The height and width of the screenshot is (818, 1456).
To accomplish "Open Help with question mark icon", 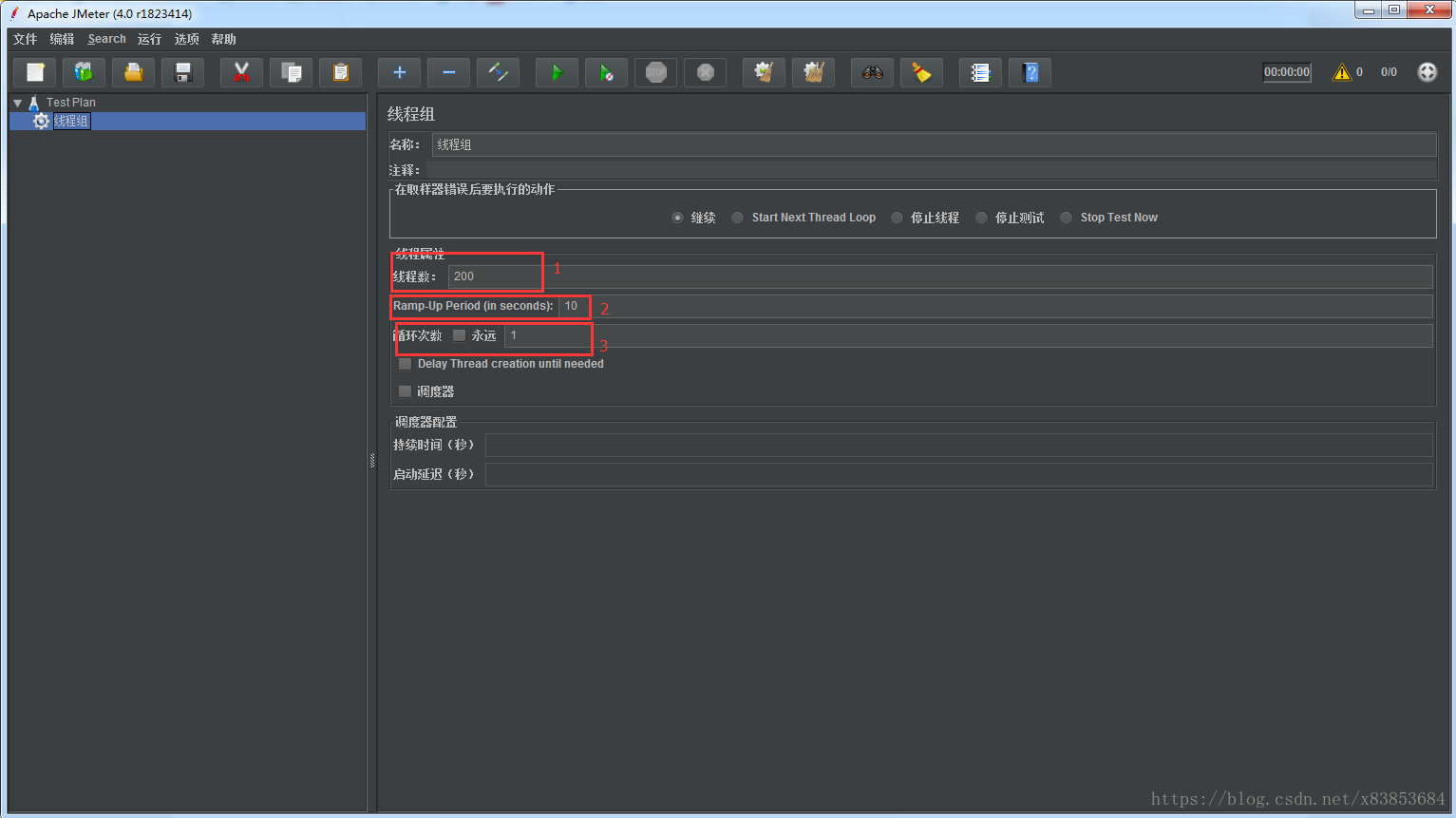I will [x=1030, y=72].
